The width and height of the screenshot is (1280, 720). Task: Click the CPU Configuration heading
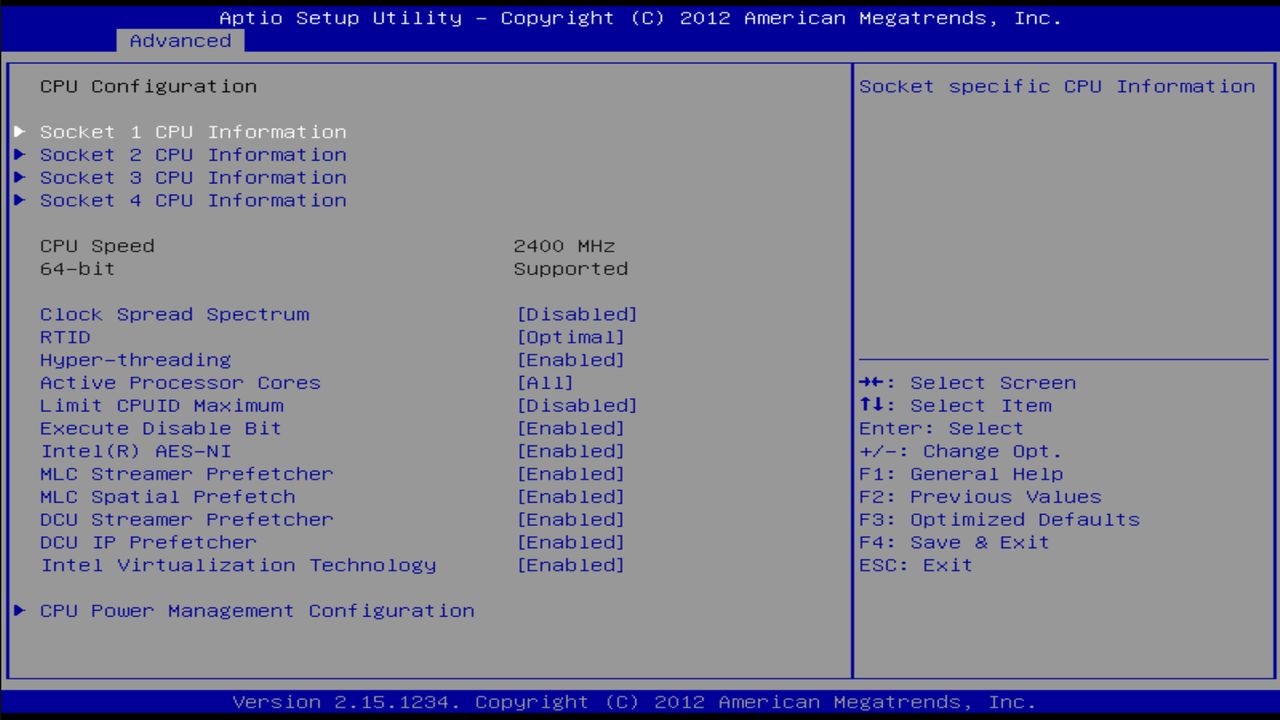point(149,87)
